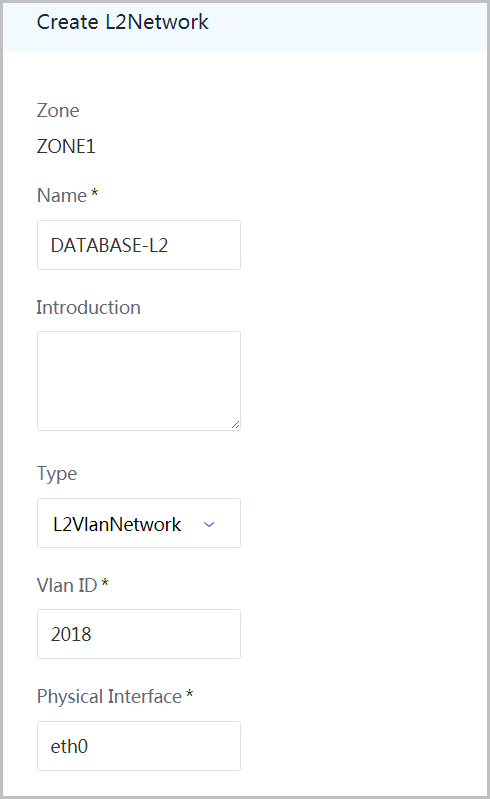Click the asterisk next to Name label
The width and height of the screenshot is (490, 799).
(x=94, y=193)
